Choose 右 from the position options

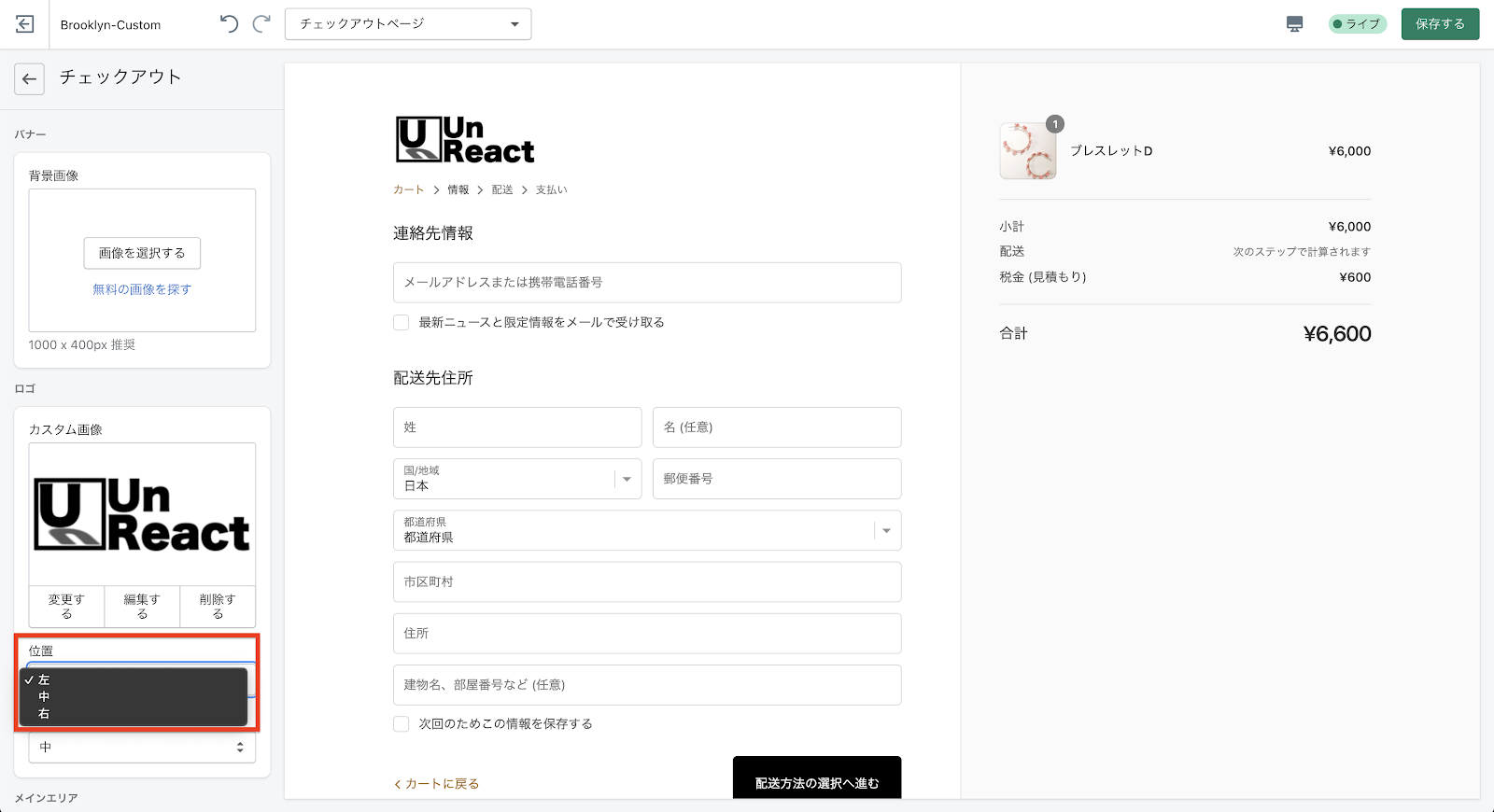[x=44, y=714]
